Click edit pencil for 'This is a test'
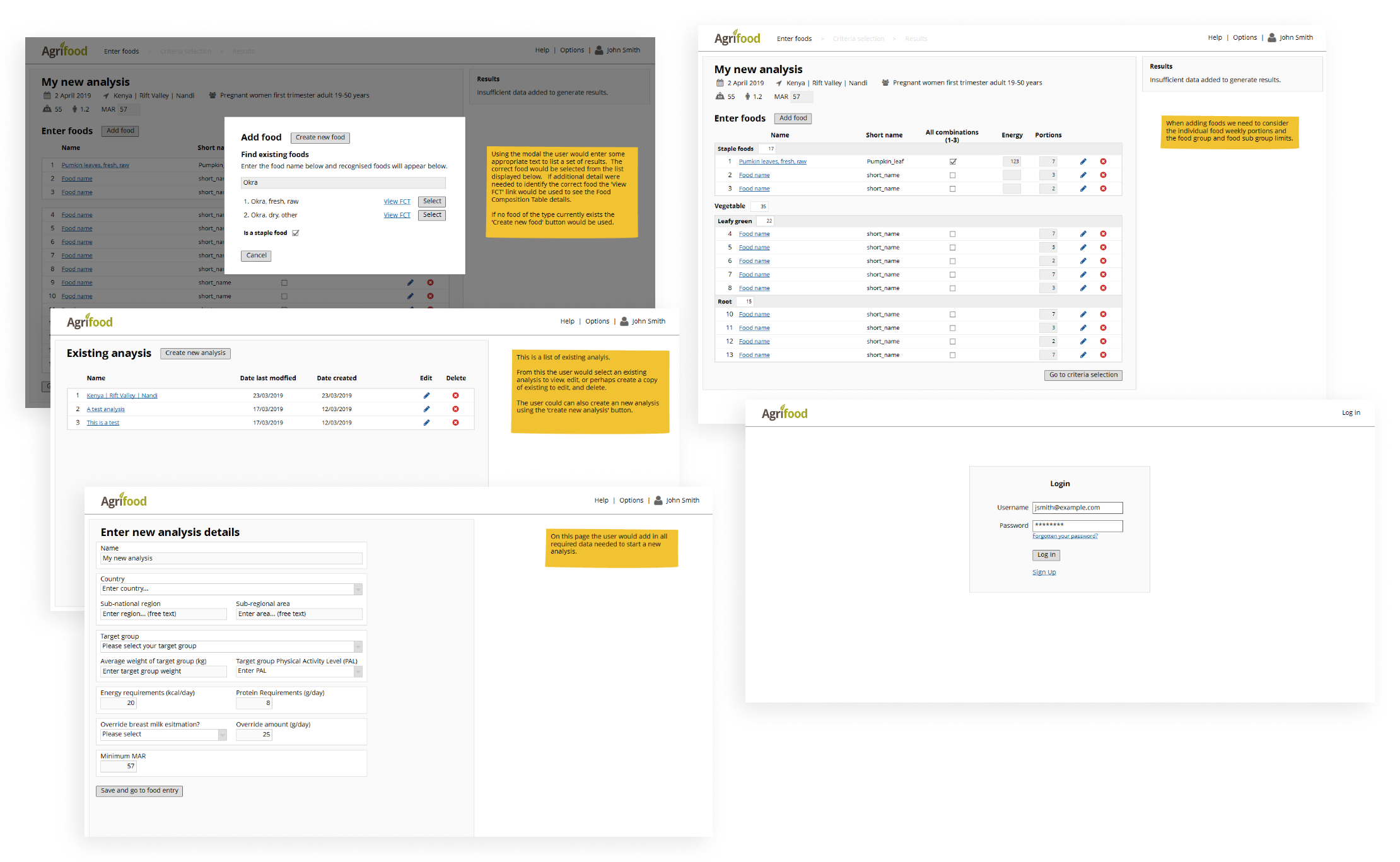Viewport: 1400px width, 862px height. (x=426, y=422)
